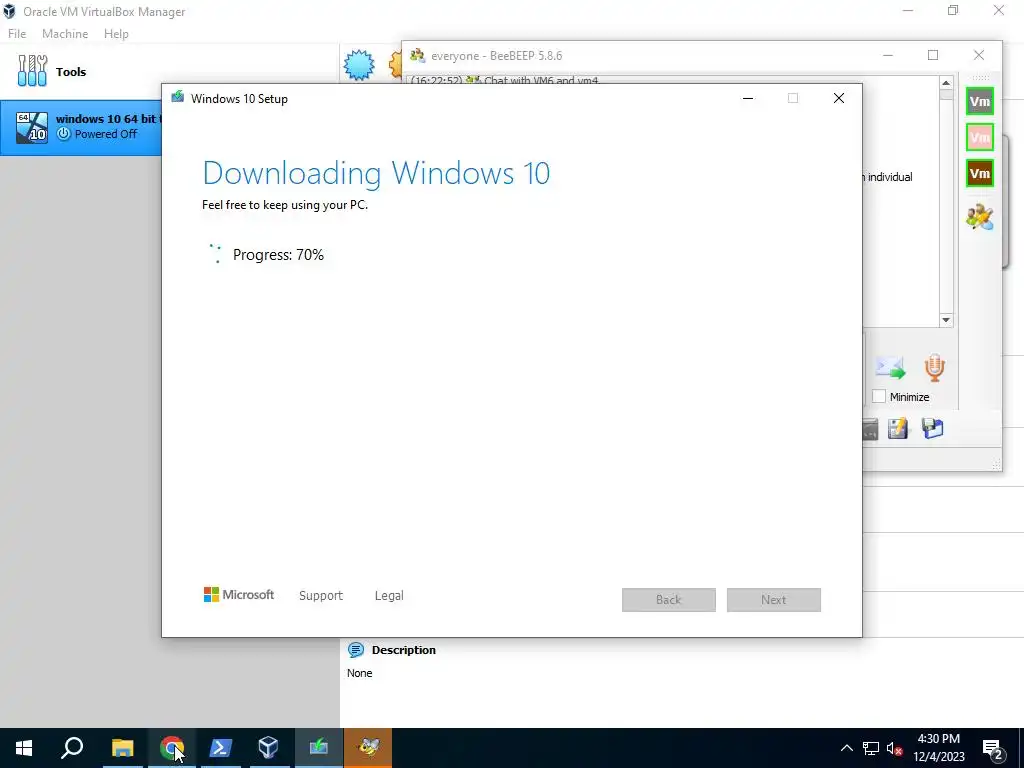
Task: Click the Microsoft logo in the Setup window
Action: (239, 594)
